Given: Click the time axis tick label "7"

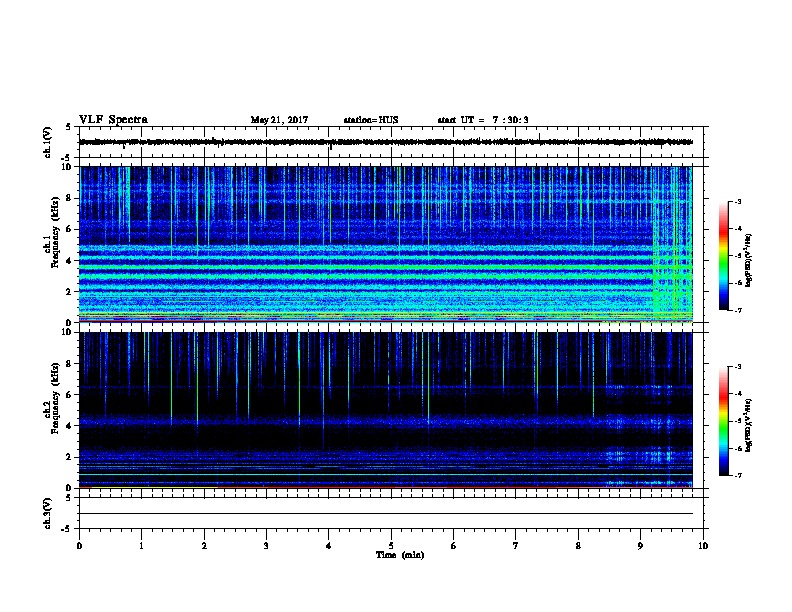Looking at the screenshot, I should (516, 546).
